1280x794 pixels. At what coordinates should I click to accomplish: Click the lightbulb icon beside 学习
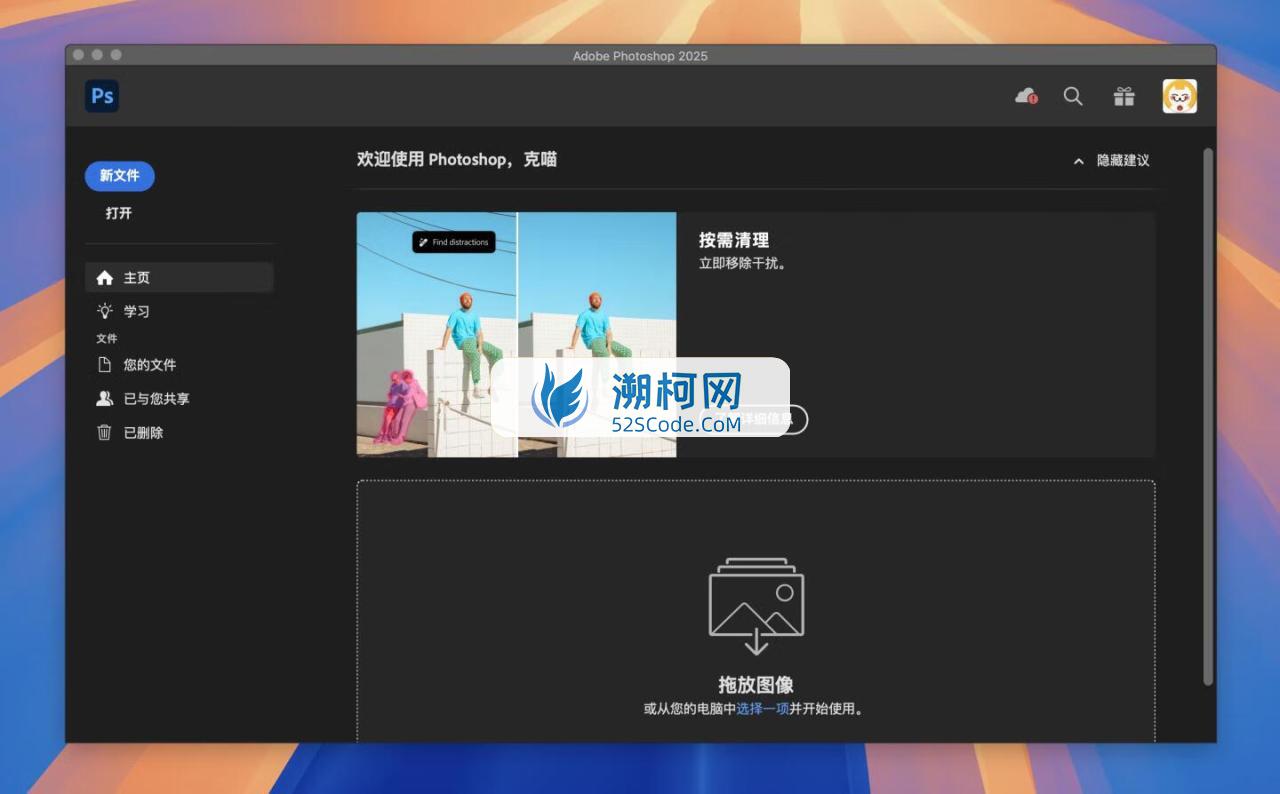104,311
